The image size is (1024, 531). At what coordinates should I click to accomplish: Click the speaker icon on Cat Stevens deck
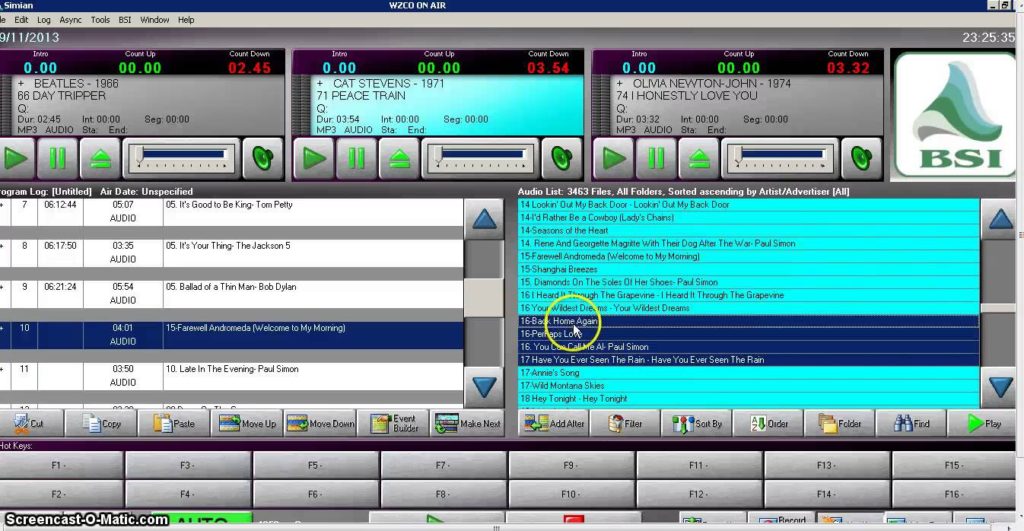coord(563,158)
